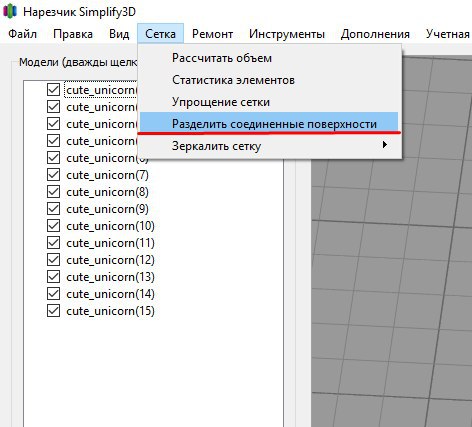This screenshot has height=427, width=472.
Task: Select the cute_unicorn(8) model name
Action: click(107, 192)
